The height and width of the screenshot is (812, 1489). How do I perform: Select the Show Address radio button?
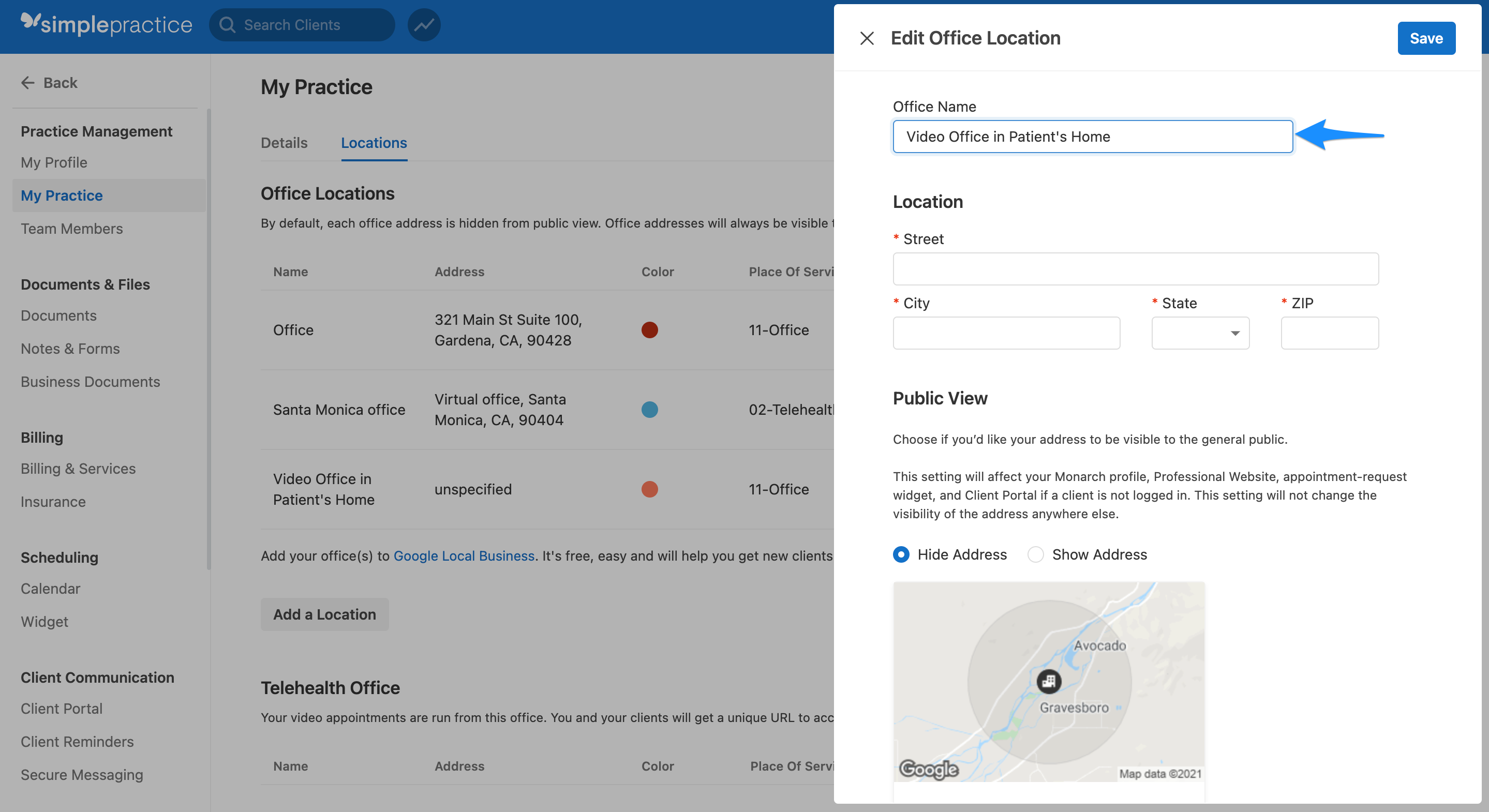point(1035,554)
